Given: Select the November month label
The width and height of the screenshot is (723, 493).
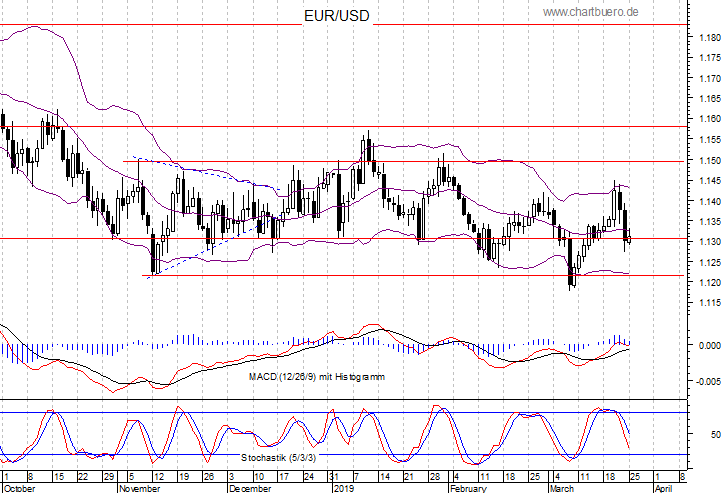Looking at the screenshot, I should point(140,488).
